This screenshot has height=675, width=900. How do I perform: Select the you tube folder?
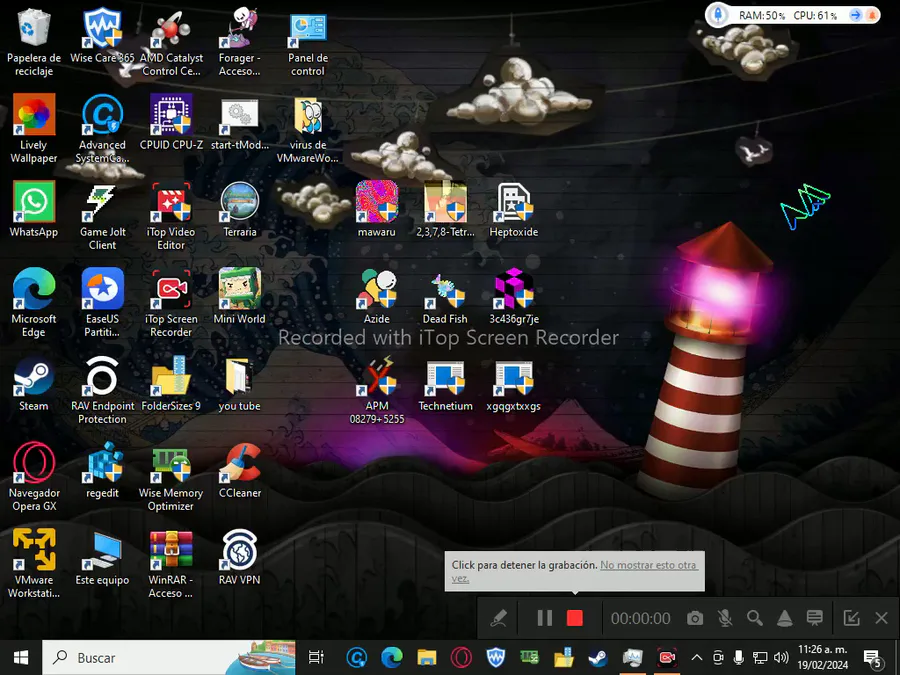[x=239, y=383]
